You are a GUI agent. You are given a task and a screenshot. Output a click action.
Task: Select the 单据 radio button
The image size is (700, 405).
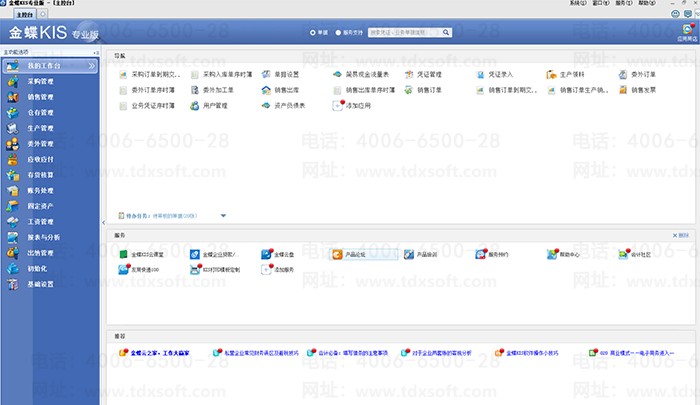(314, 33)
